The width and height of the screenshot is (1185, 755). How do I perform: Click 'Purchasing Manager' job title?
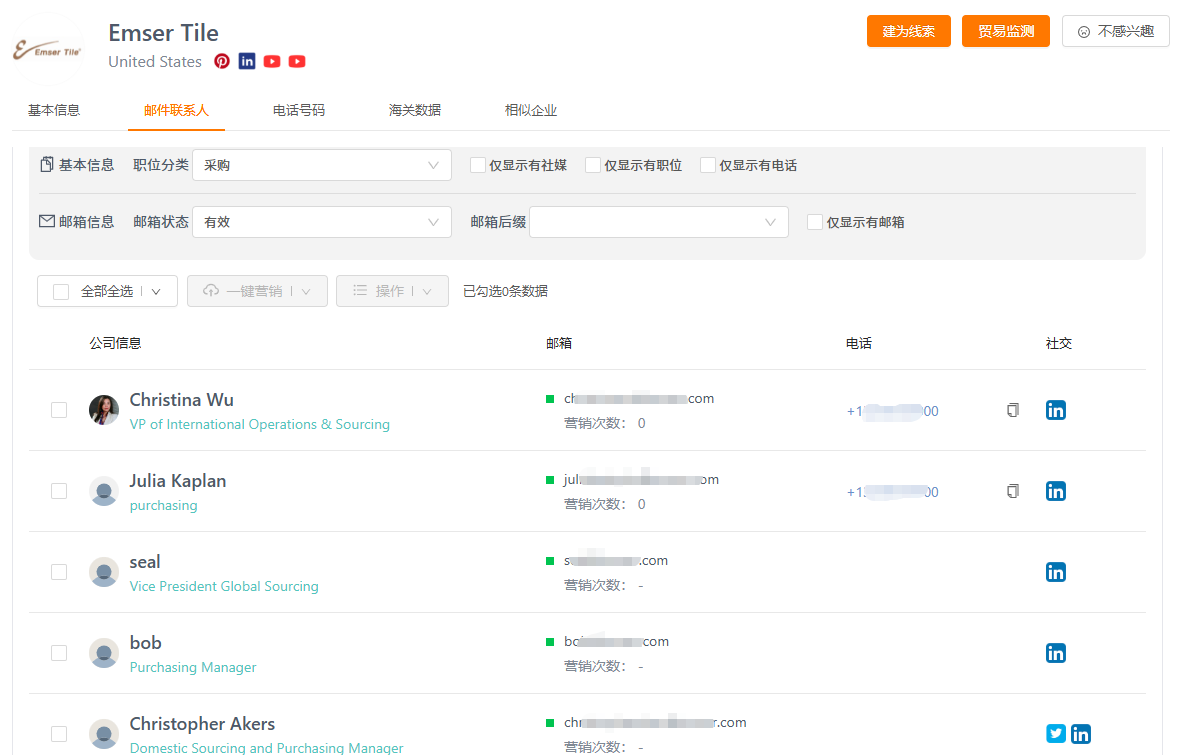193,667
